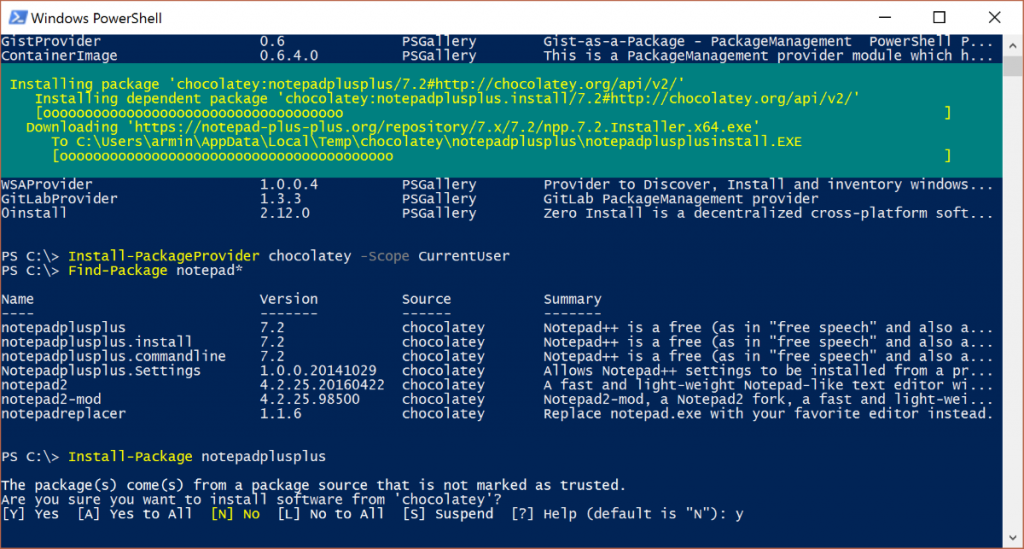Click the PowerShell icon in the title bar
The width and height of the screenshot is (1024, 549).
click(18, 18)
